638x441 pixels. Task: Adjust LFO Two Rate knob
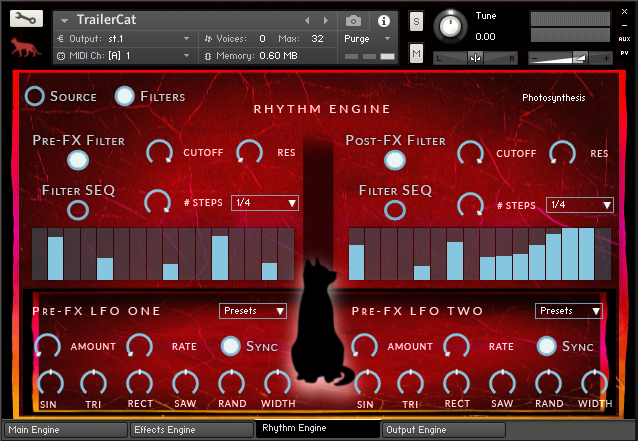[x=457, y=347]
